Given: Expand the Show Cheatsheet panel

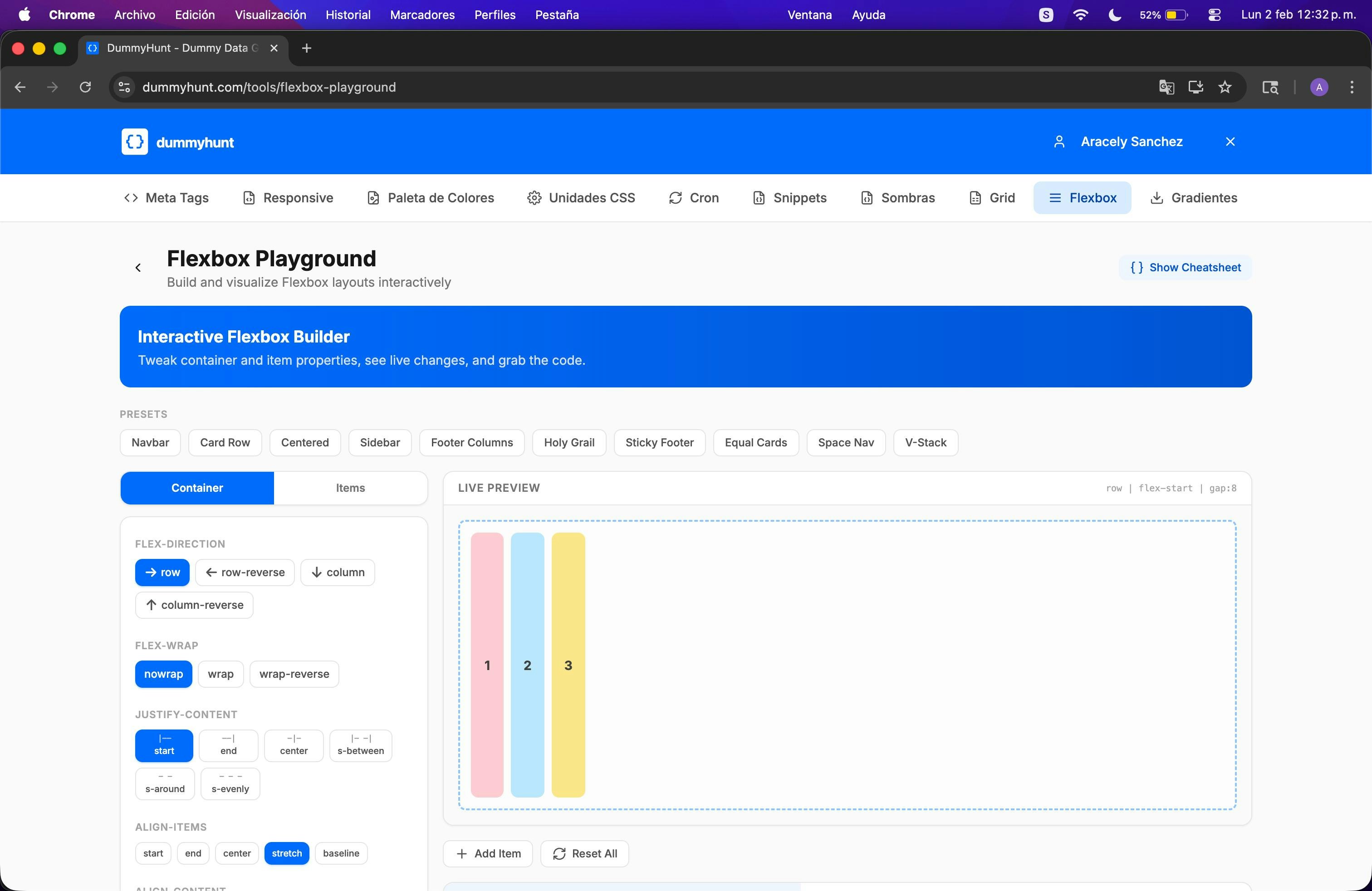Looking at the screenshot, I should [1185, 267].
